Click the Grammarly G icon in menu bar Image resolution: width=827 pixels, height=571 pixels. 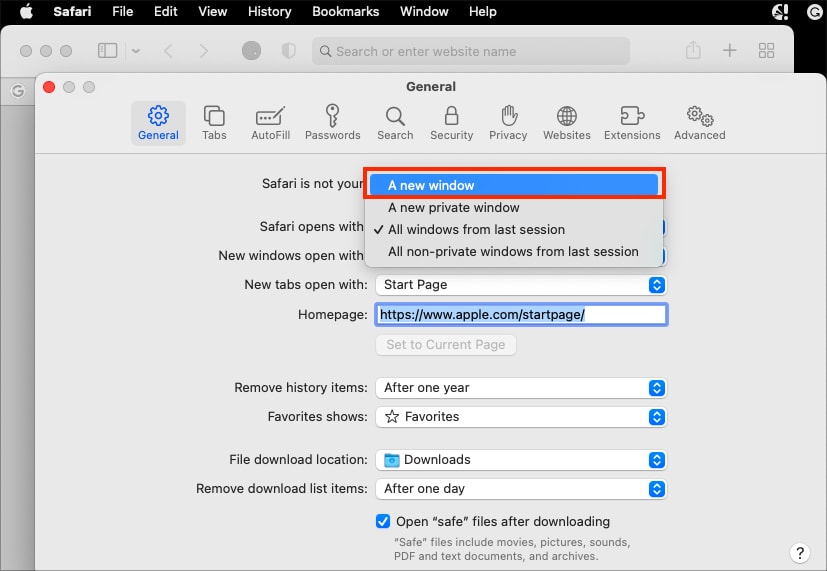click(815, 12)
